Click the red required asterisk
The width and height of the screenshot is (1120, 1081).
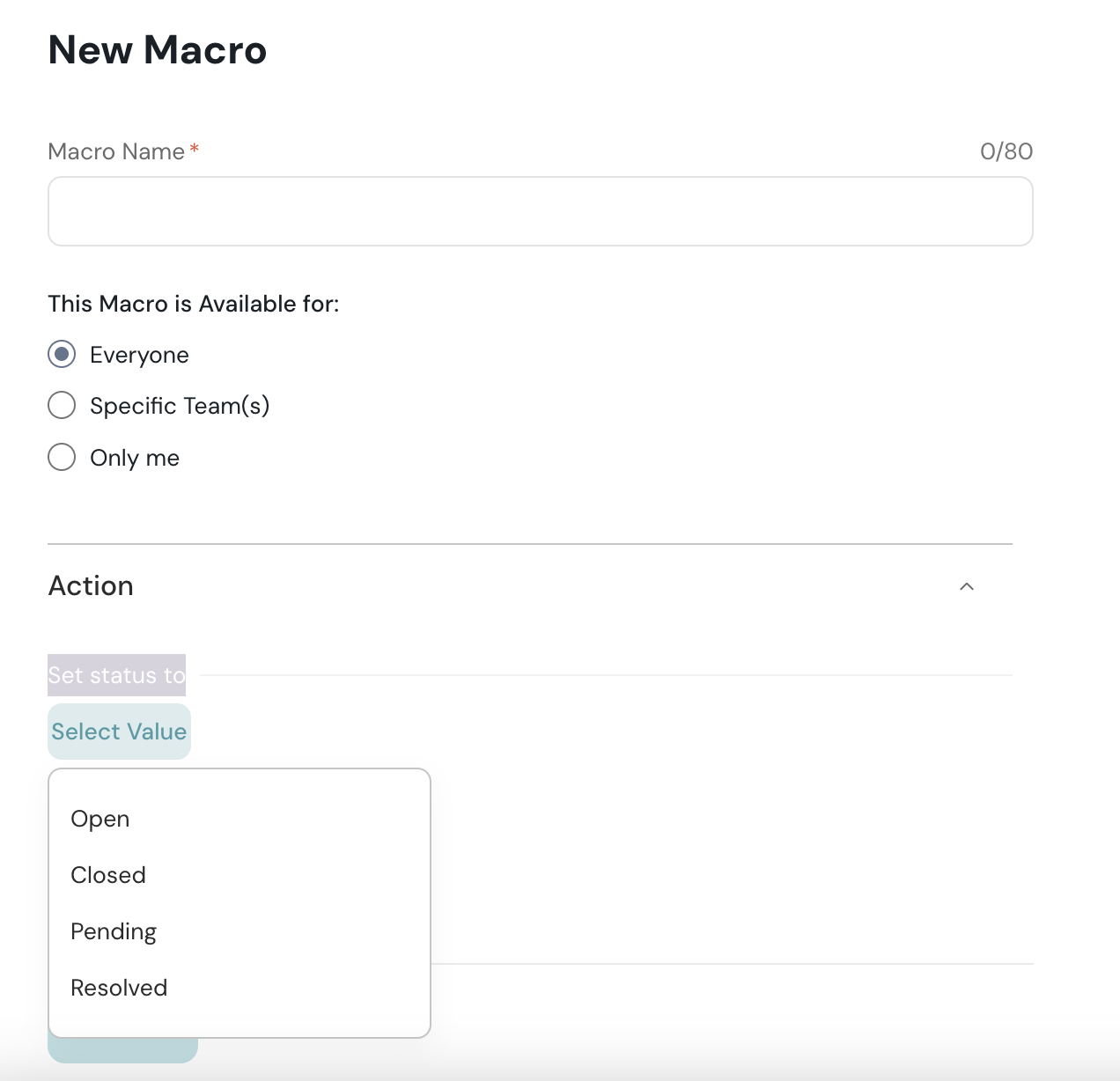pos(195,151)
